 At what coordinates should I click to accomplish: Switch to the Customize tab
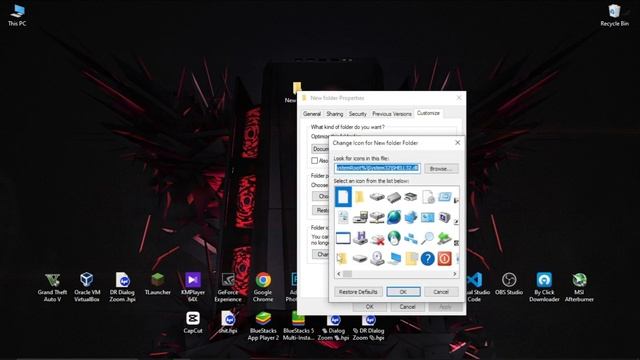tap(428, 113)
